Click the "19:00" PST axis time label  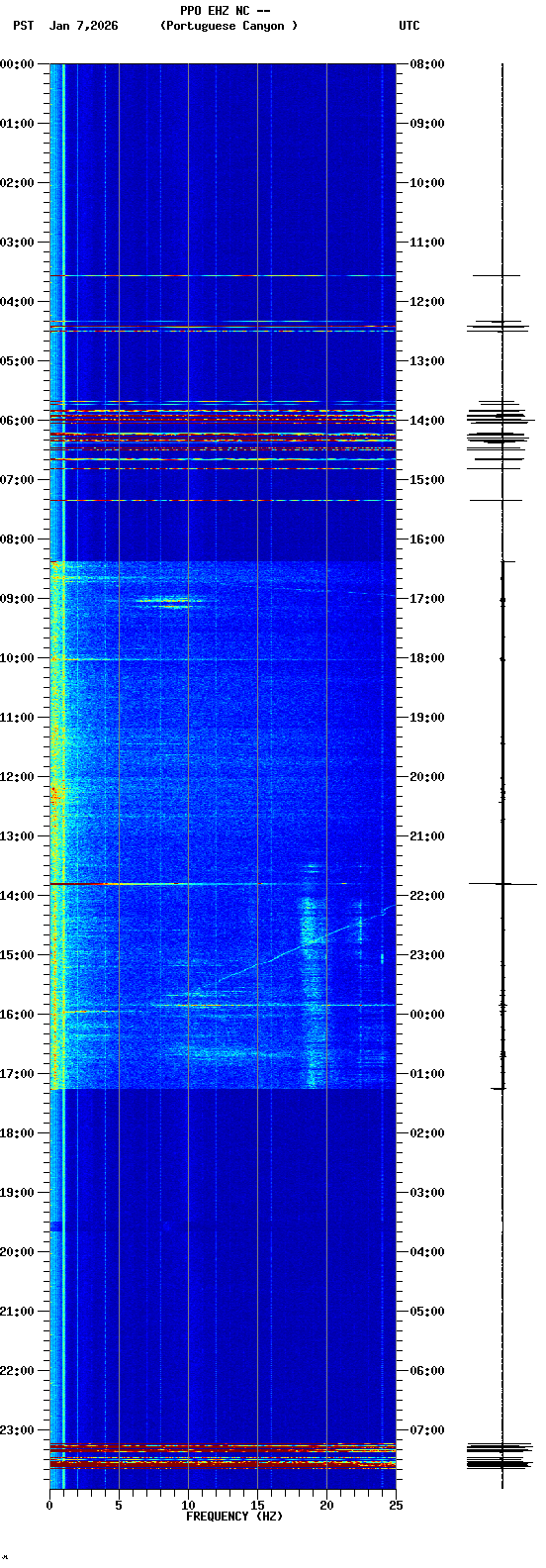tap(18, 1193)
